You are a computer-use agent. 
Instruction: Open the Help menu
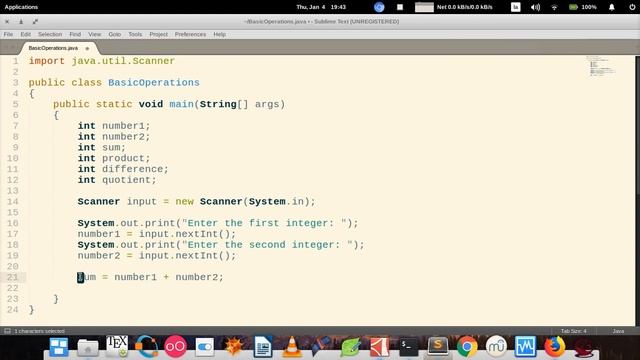tap(219, 34)
